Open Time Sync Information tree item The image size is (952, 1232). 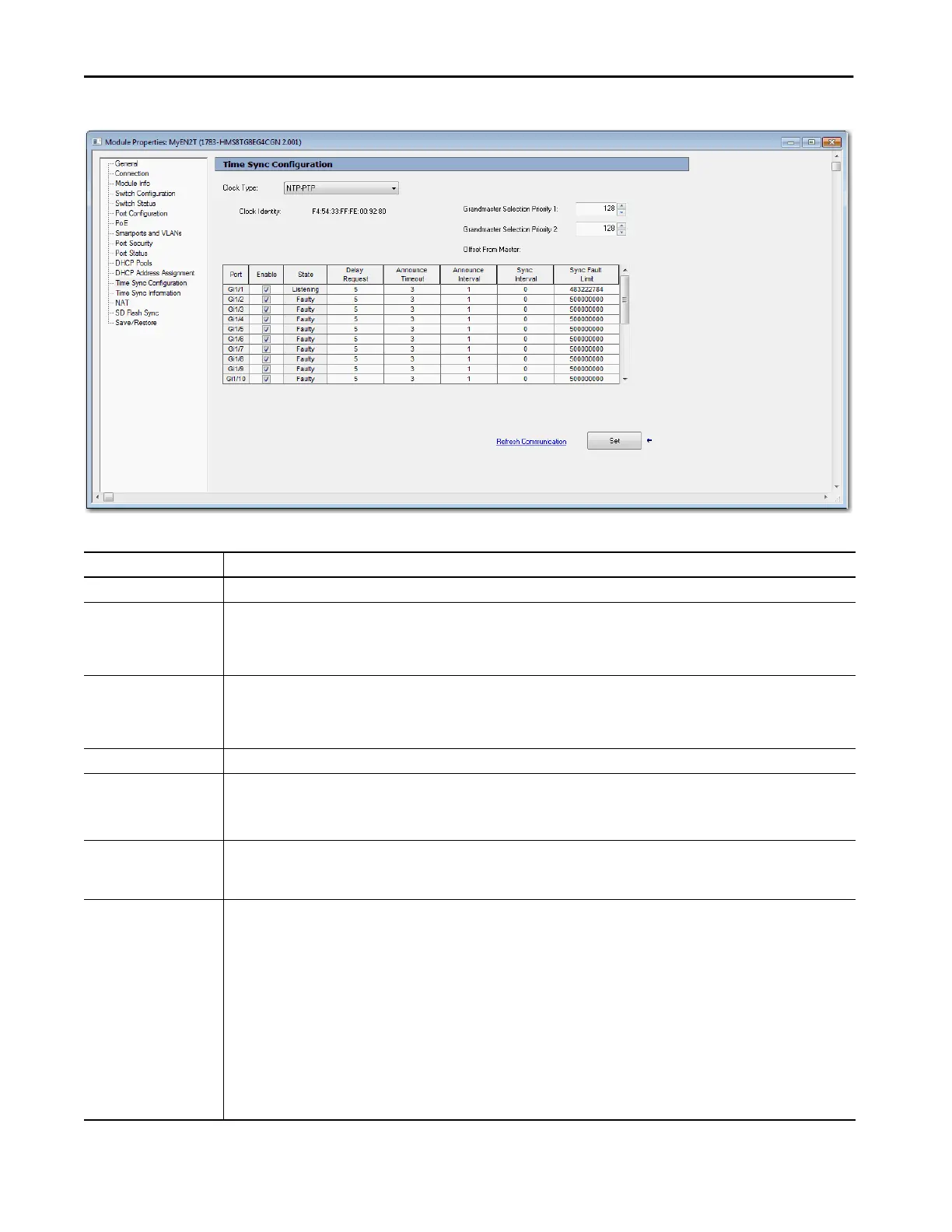click(148, 293)
